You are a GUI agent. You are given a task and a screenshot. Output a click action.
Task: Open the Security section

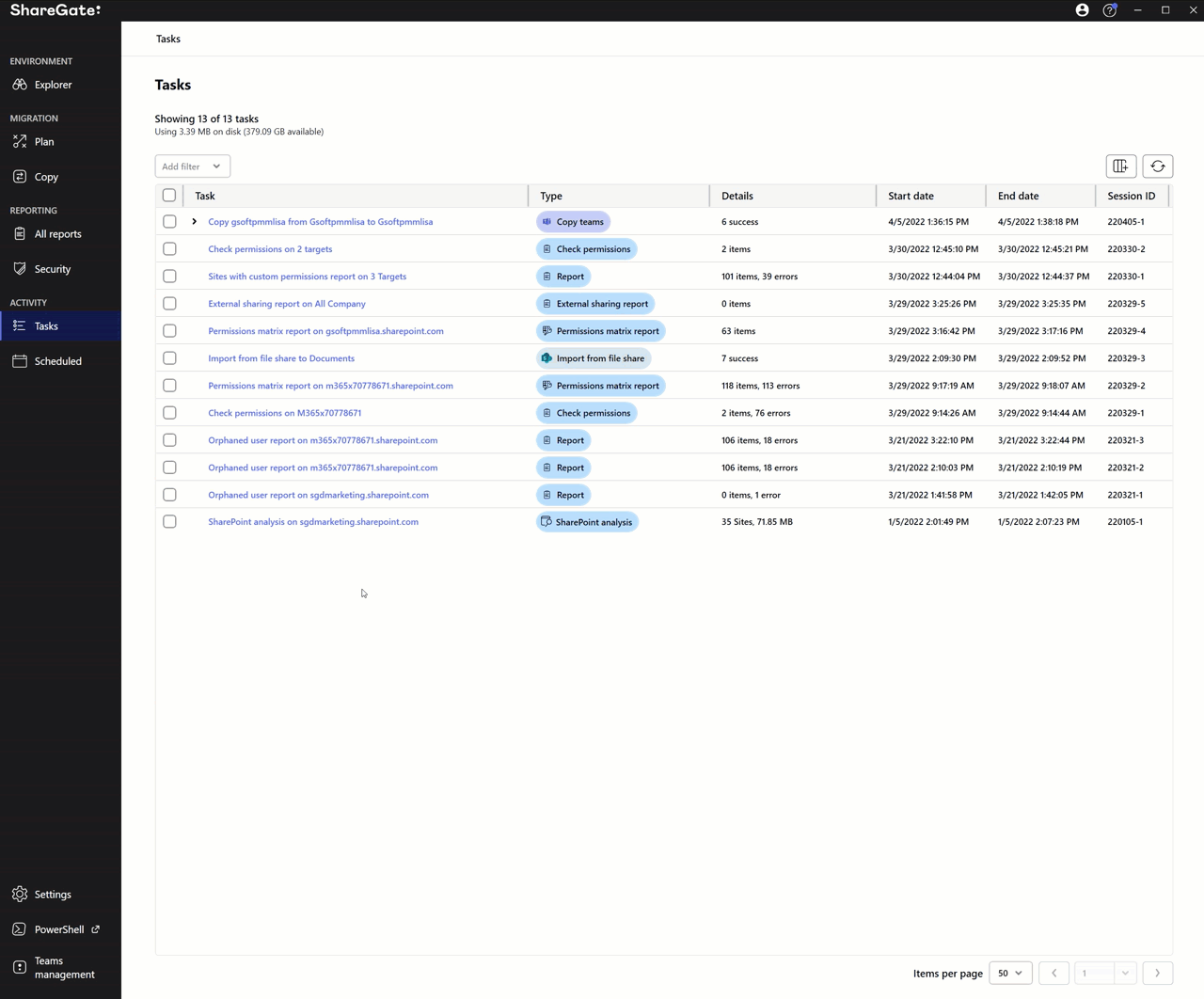pyautogui.click(x=60, y=269)
